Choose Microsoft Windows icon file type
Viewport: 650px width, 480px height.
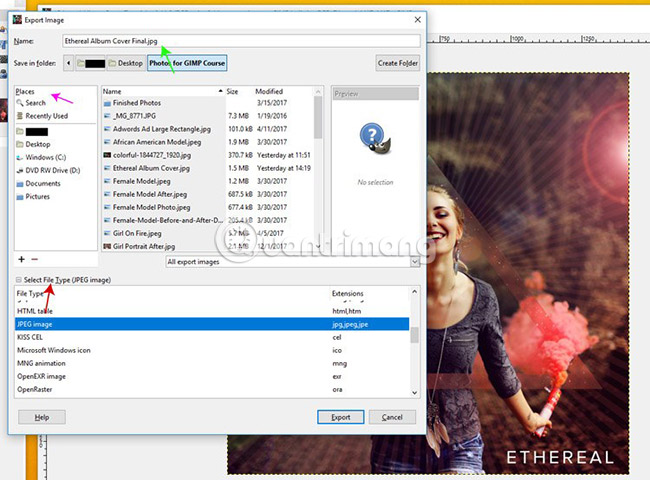tap(212, 350)
